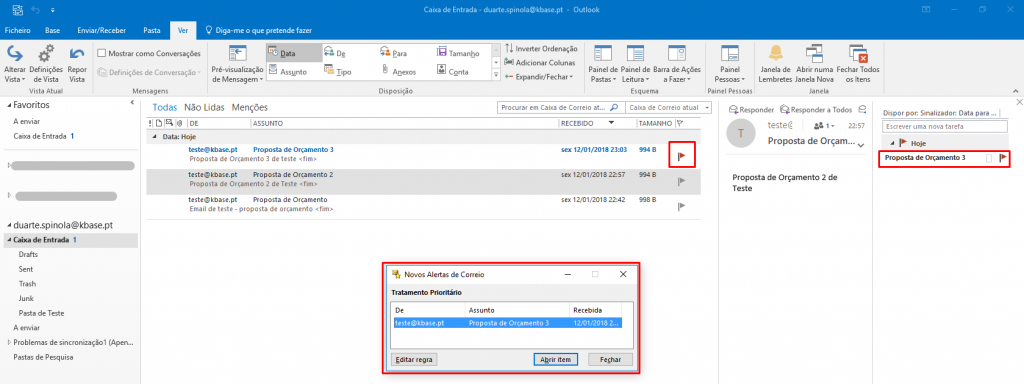Viewport: 1024px width, 384px height.
Task: Select Menções filter
Action: click(249, 108)
